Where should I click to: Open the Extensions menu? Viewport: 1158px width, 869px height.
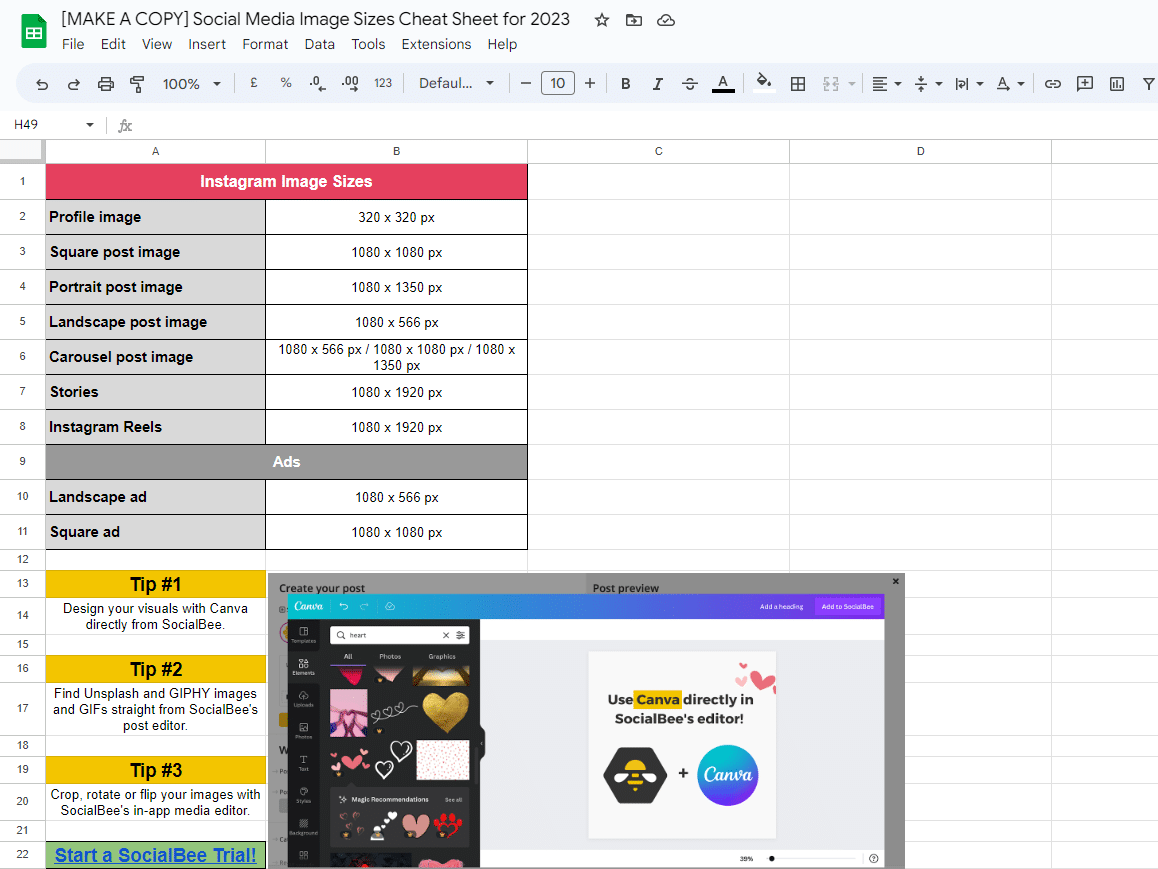tap(436, 44)
